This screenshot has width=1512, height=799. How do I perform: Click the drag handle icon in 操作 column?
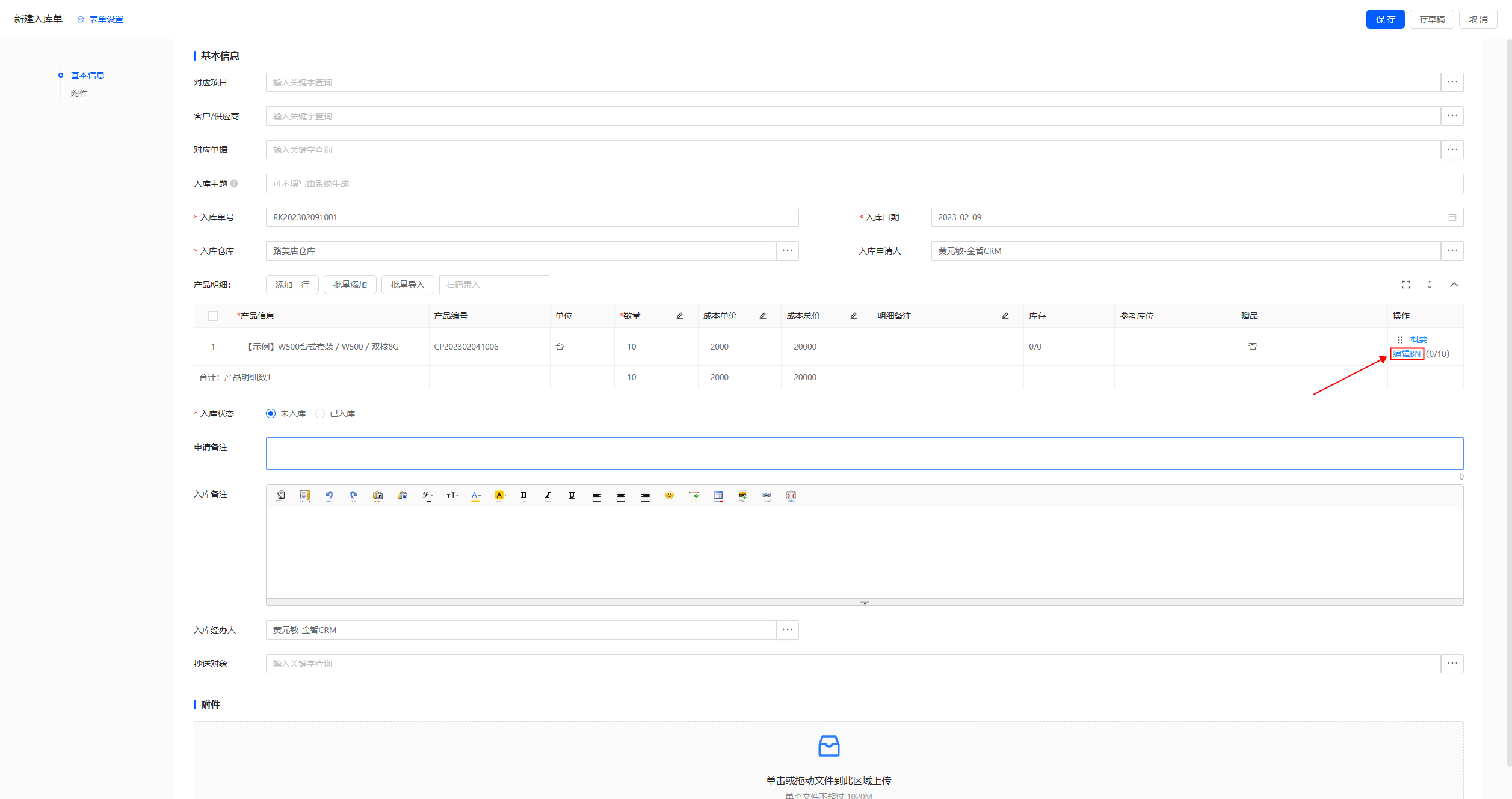click(1400, 340)
